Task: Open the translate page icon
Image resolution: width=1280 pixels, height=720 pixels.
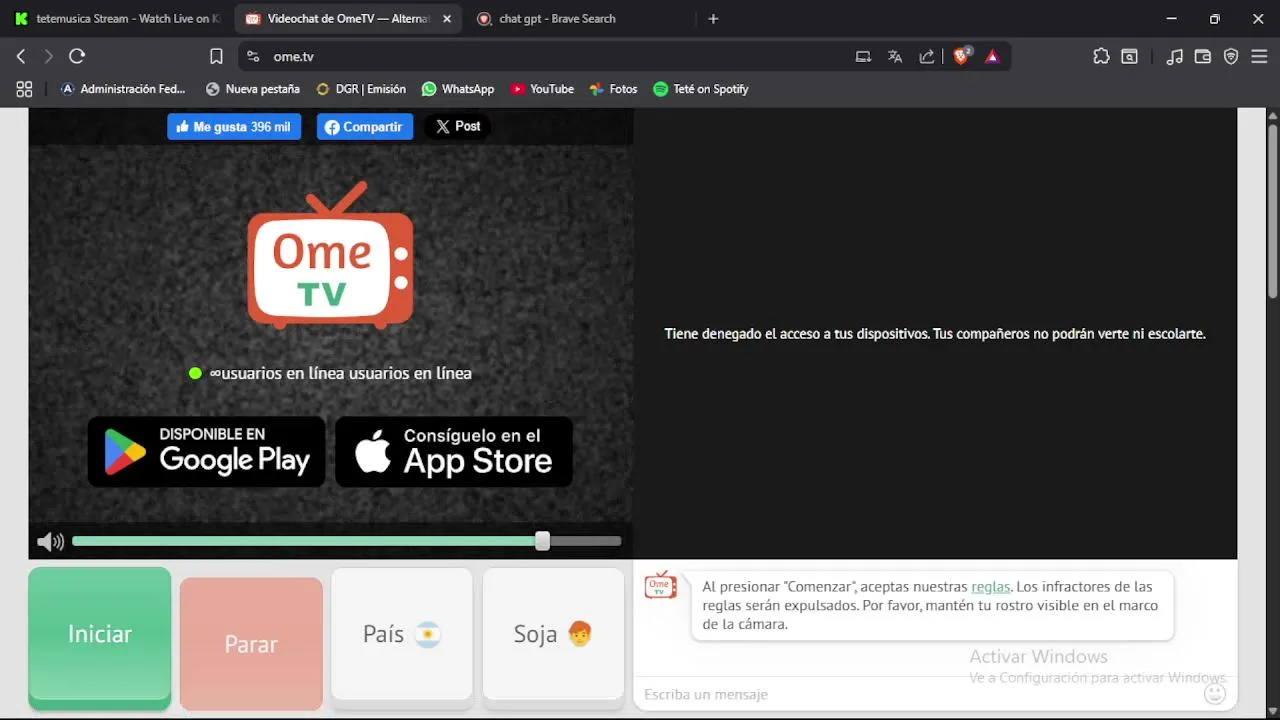Action: pos(895,57)
